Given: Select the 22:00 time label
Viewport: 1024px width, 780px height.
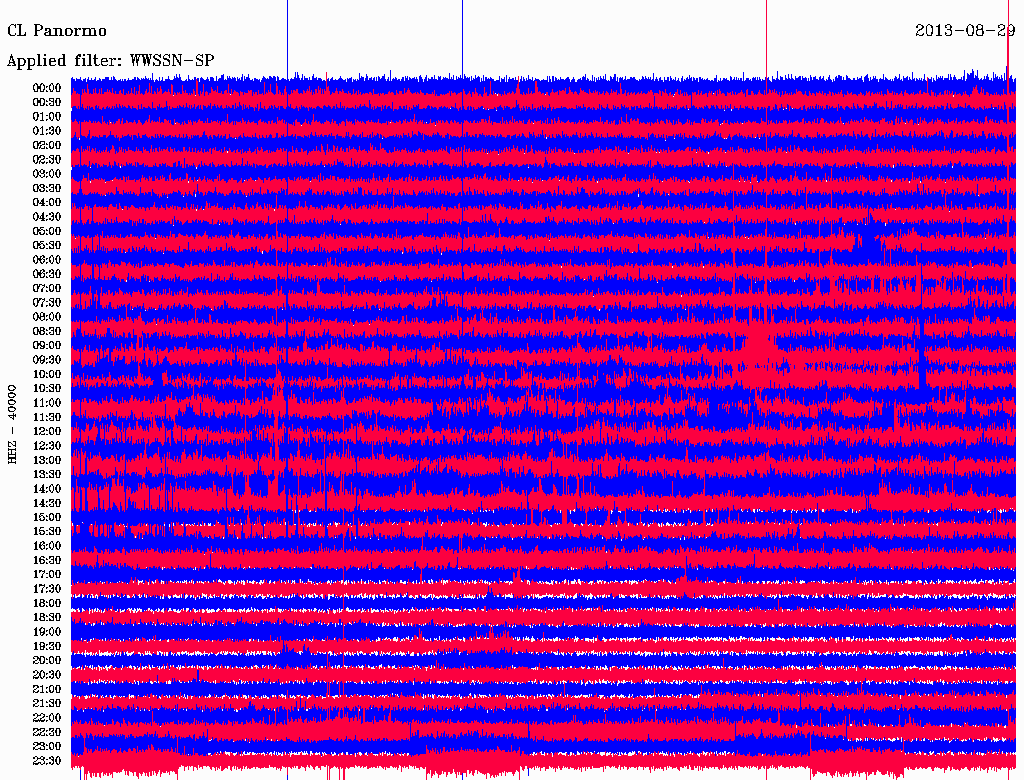Looking at the screenshot, I should coord(47,717).
